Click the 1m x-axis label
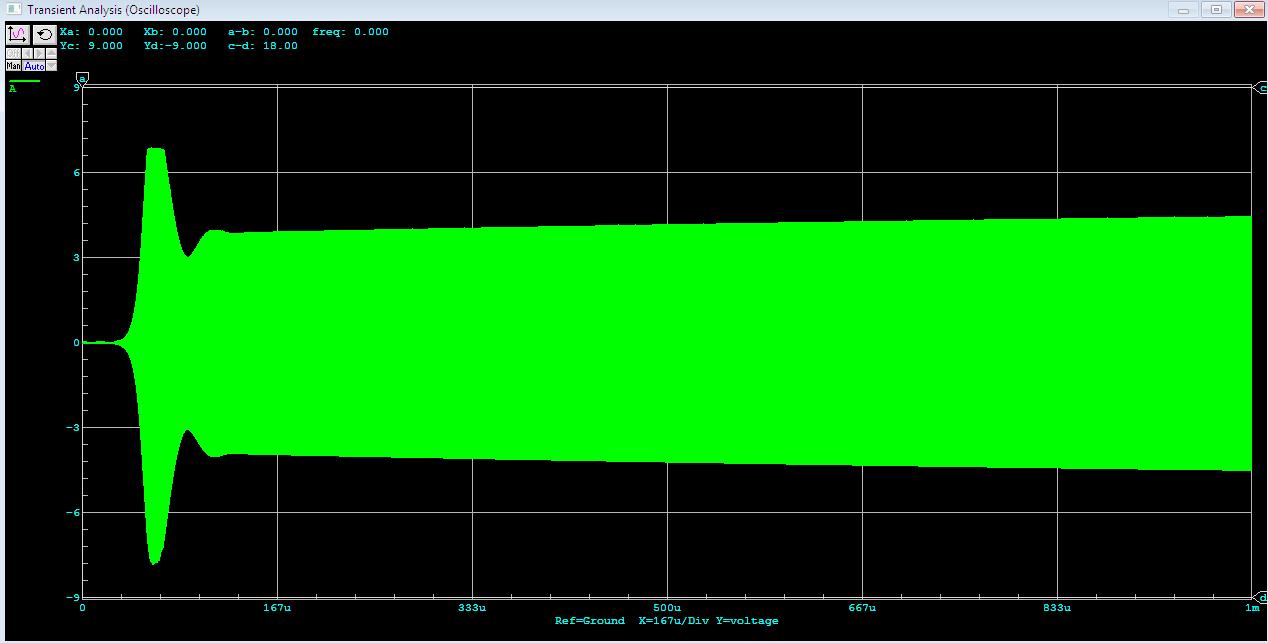This screenshot has width=1268, height=643. coord(1252,608)
